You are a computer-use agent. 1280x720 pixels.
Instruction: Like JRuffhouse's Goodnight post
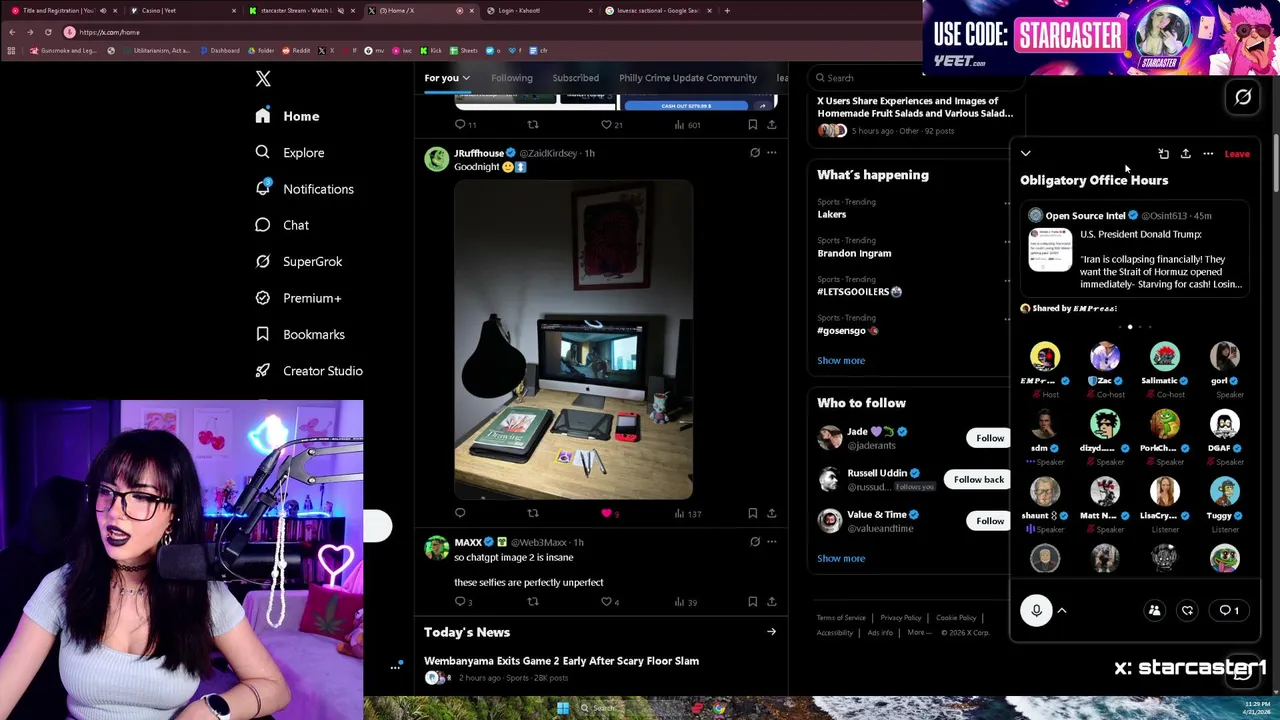point(606,513)
